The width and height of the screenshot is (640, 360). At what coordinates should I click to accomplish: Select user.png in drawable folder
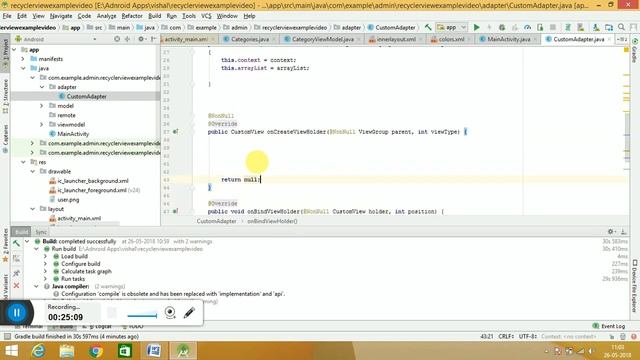(x=68, y=200)
